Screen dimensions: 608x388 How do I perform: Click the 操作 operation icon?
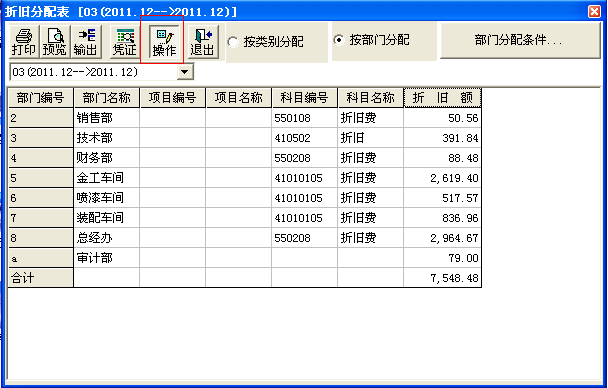pos(164,42)
